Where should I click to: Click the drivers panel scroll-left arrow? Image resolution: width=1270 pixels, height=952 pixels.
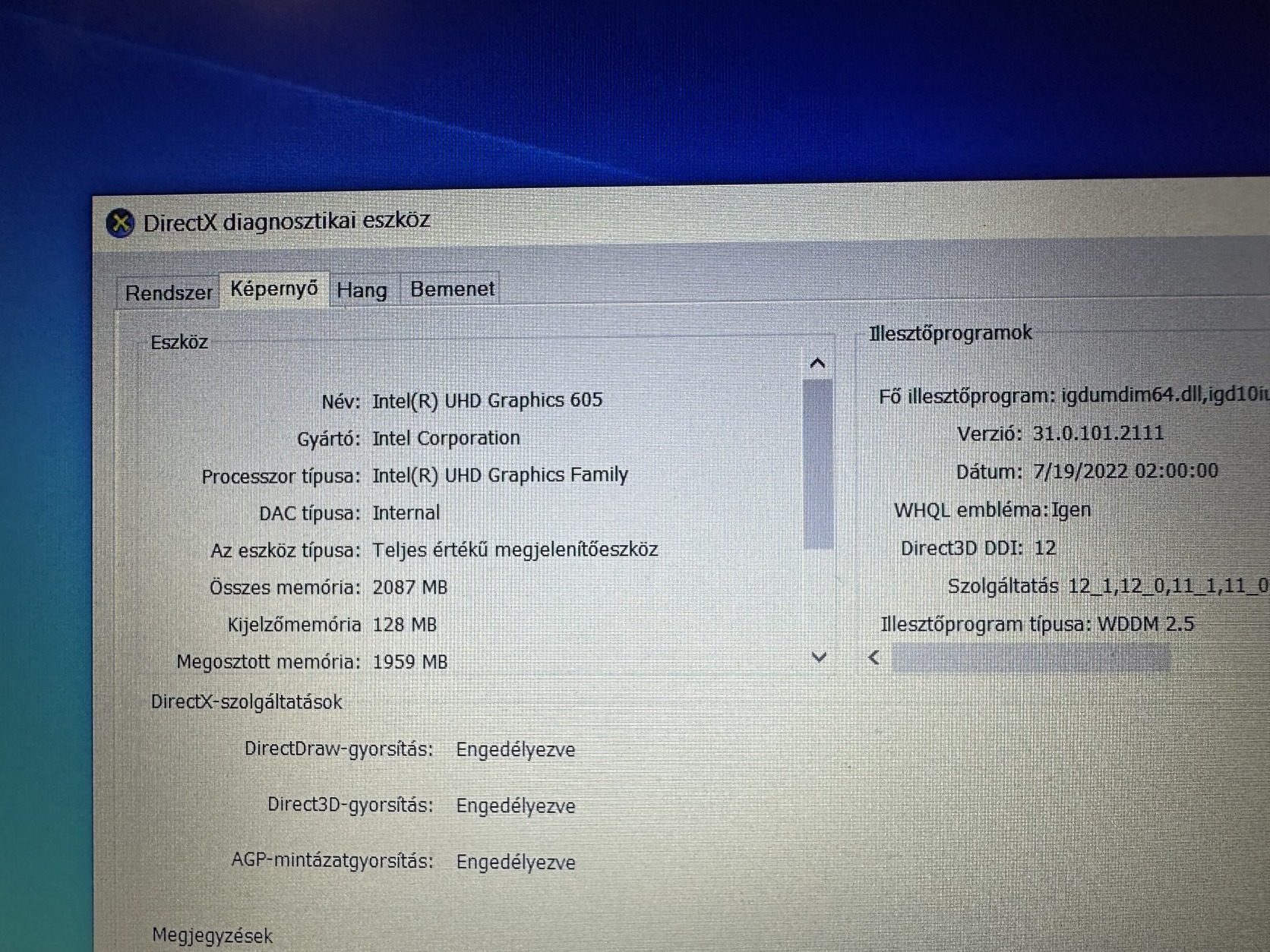pyautogui.click(x=874, y=657)
